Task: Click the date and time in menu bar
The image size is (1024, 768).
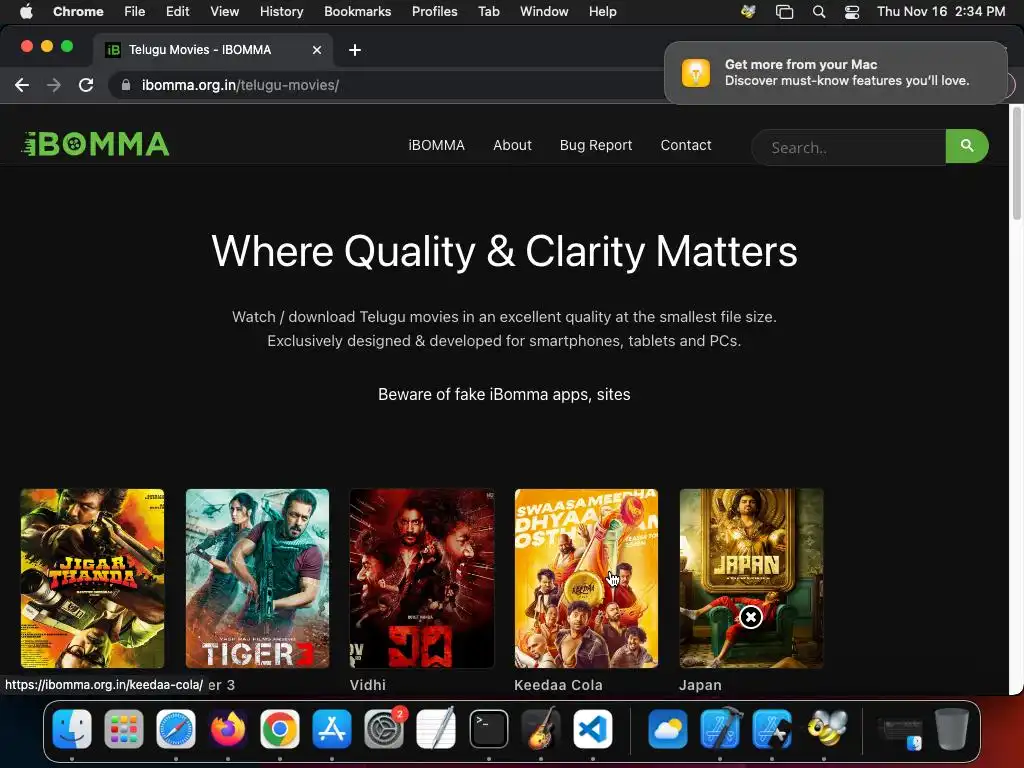Action: (940, 11)
